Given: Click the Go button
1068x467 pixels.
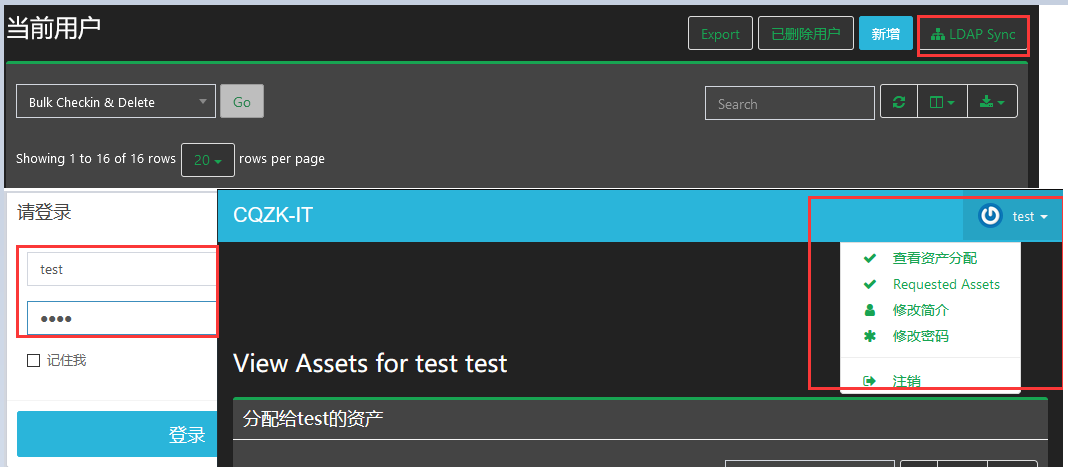Looking at the screenshot, I should [242, 101].
